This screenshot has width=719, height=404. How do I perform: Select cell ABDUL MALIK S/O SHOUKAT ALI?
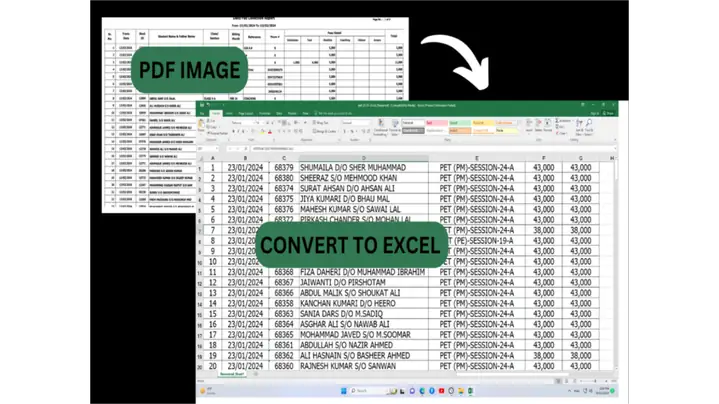click(364, 293)
